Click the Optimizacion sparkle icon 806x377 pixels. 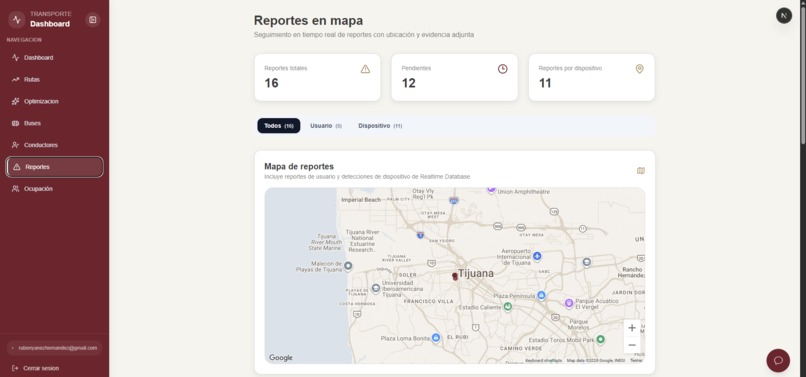[x=15, y=101]
